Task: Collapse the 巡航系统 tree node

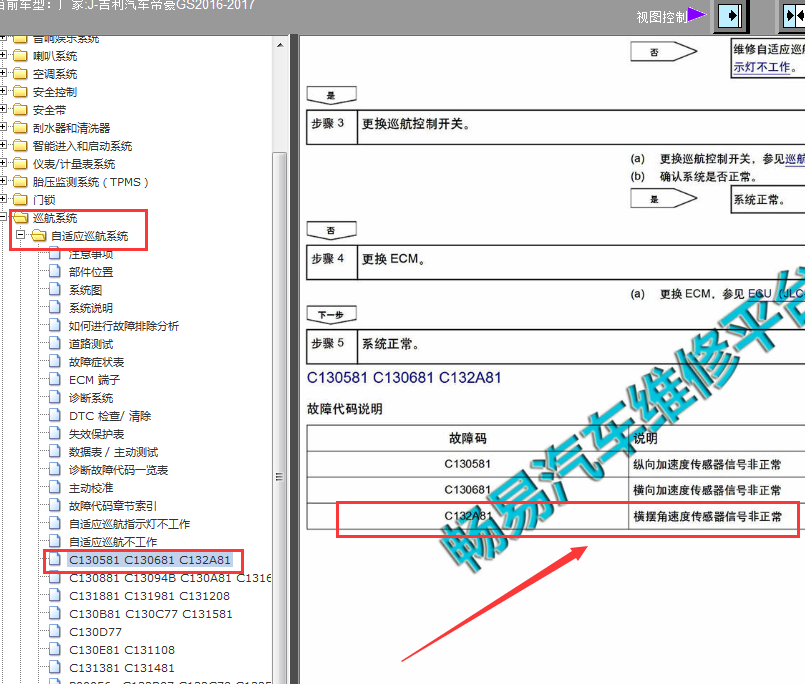Action: tap(3, 217)
